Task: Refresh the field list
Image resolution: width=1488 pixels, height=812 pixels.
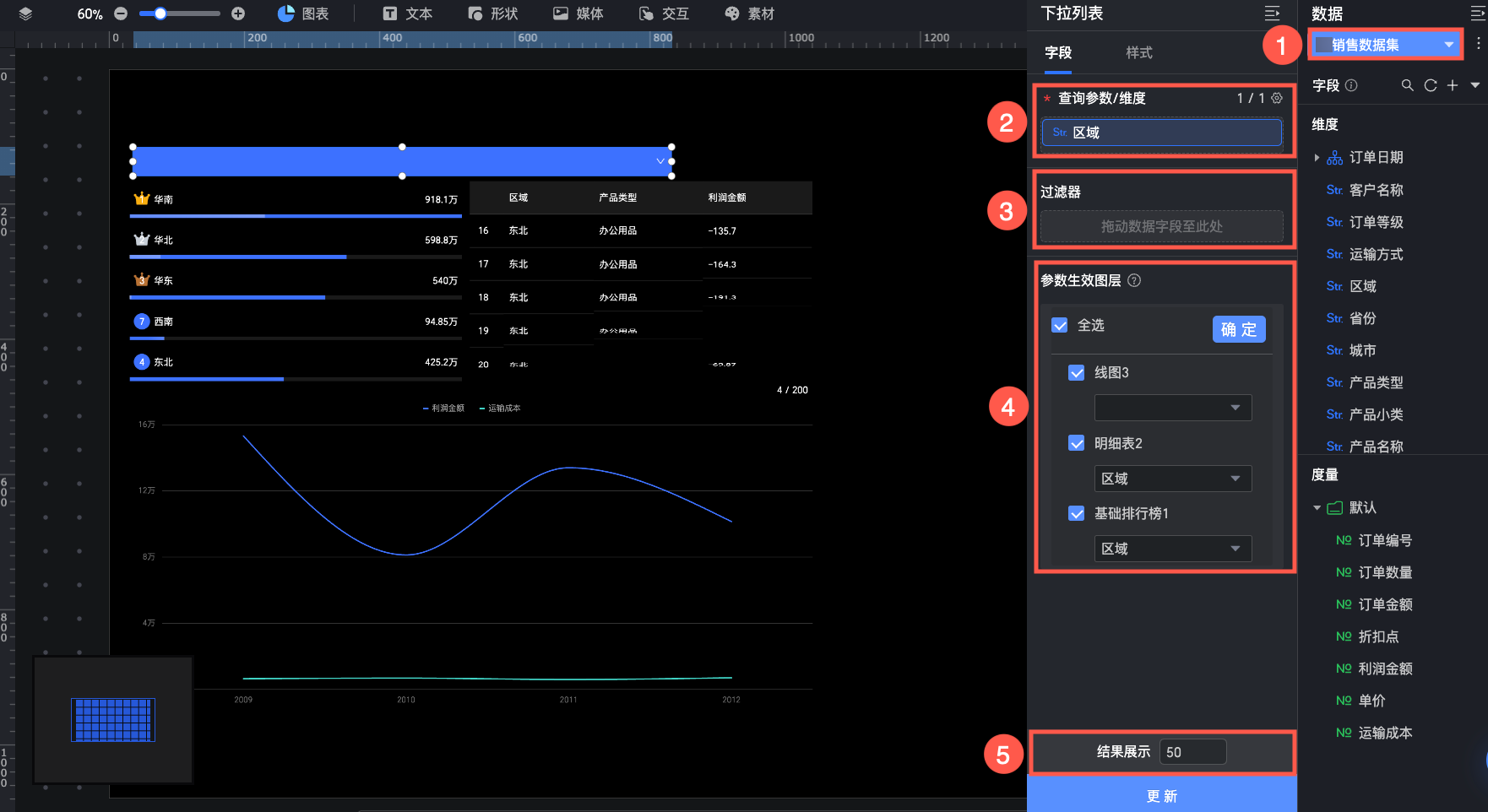Action: tap(1430, 85)
